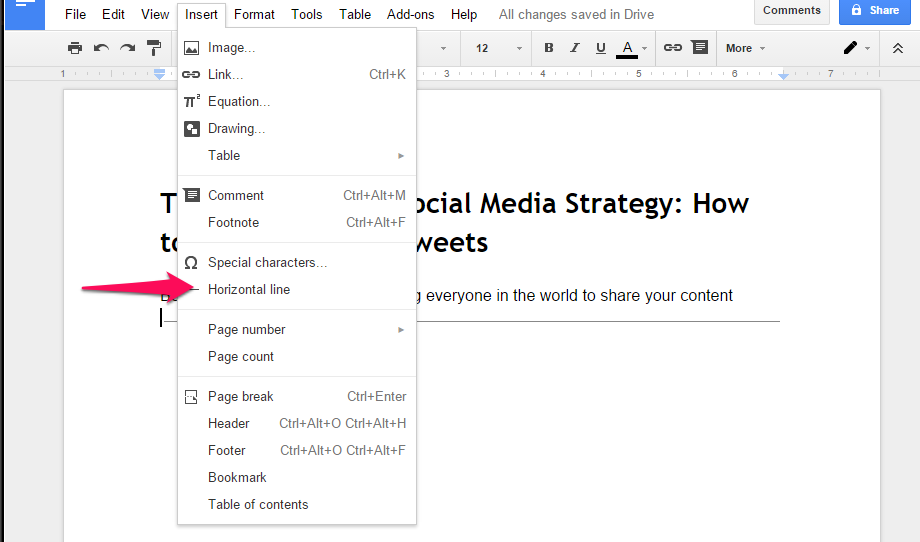This screenshot has width=920, height=542.
Task: Select Equation... in Insert menu
Action: point(297,101)
